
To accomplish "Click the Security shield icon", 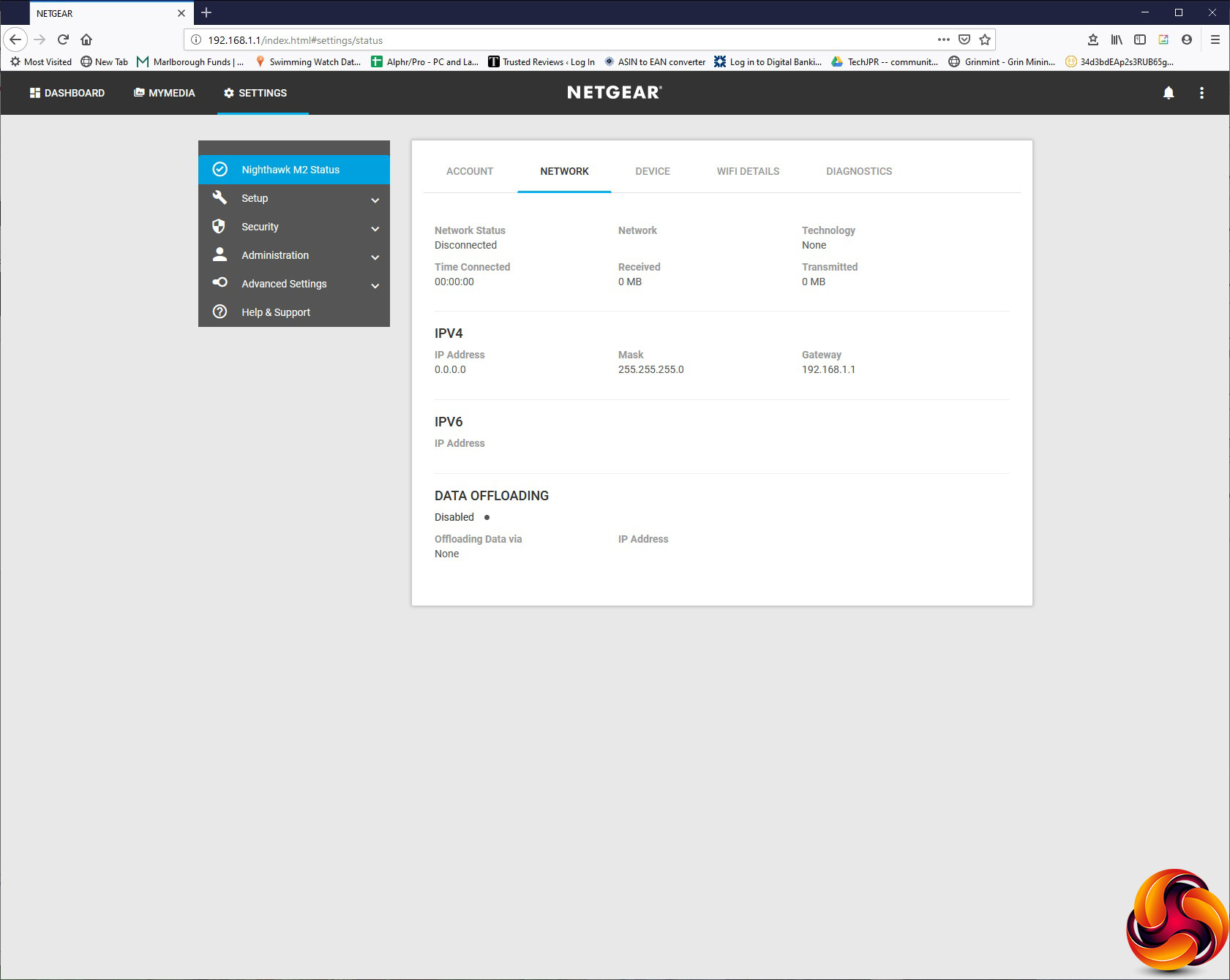I will tap(219, 226).
